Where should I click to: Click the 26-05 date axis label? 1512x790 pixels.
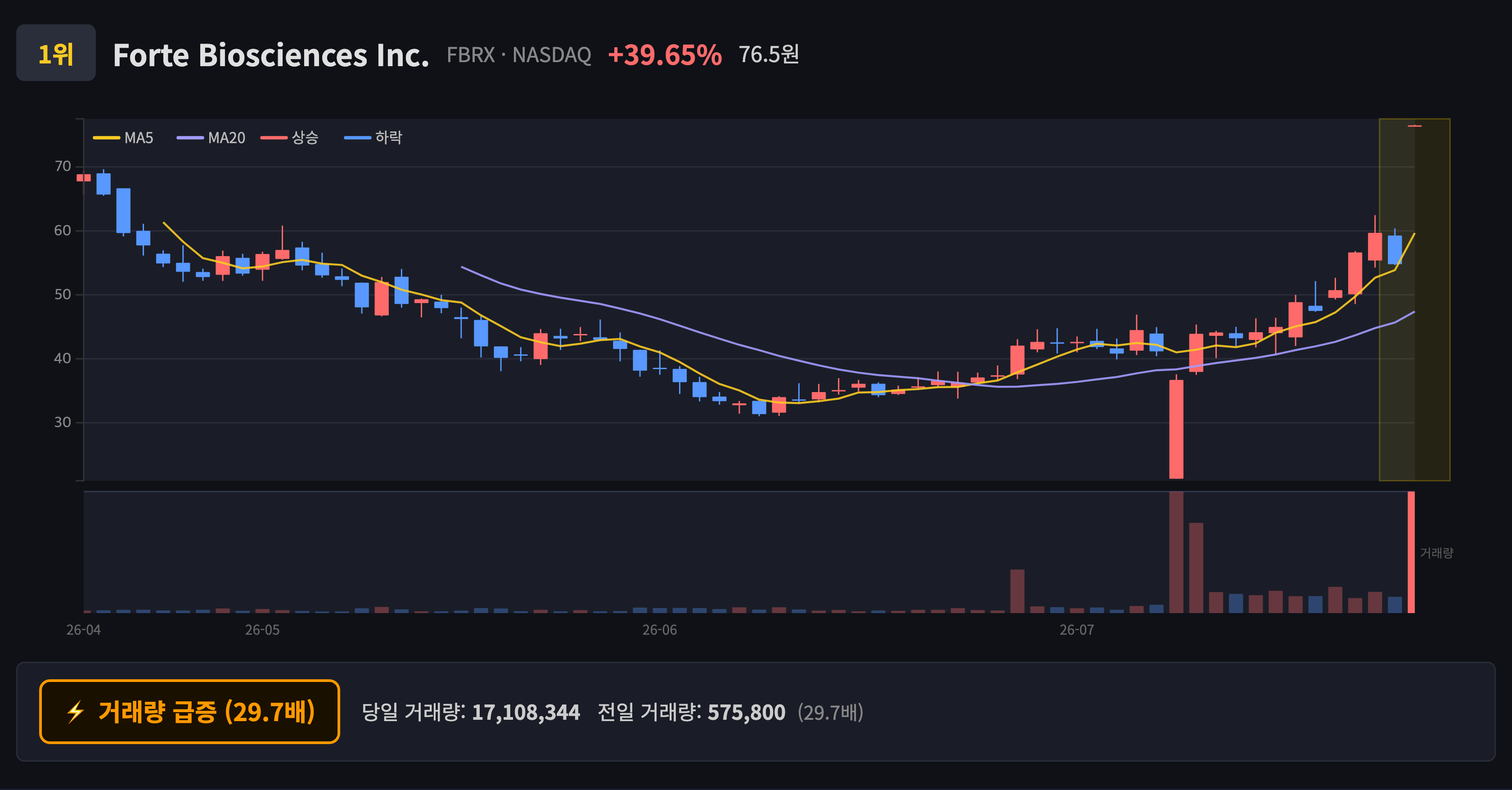point(262,630)
